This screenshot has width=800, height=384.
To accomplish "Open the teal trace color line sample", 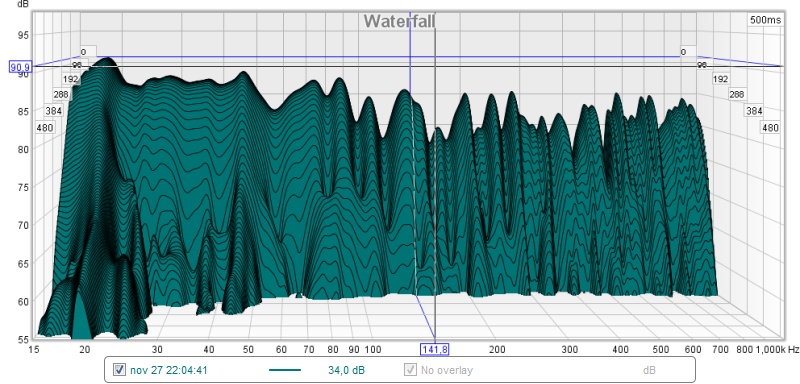I will coord(285,370).
